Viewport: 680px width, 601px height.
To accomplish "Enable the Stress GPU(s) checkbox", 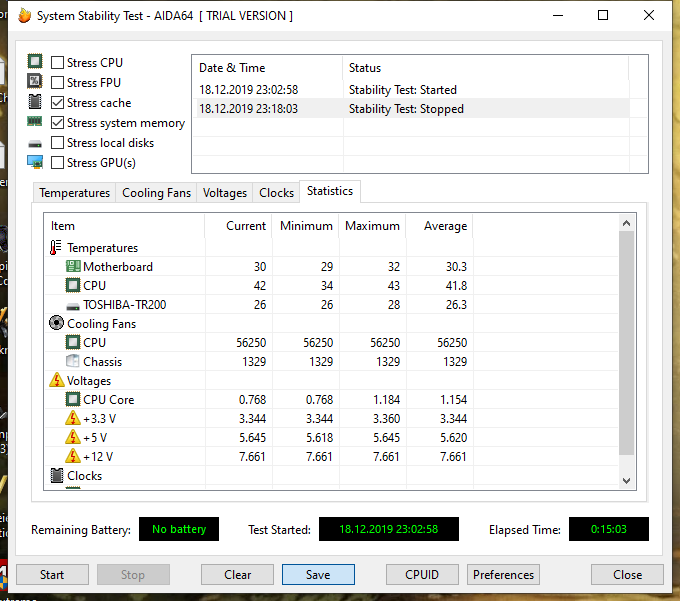I will click(57, 163).
